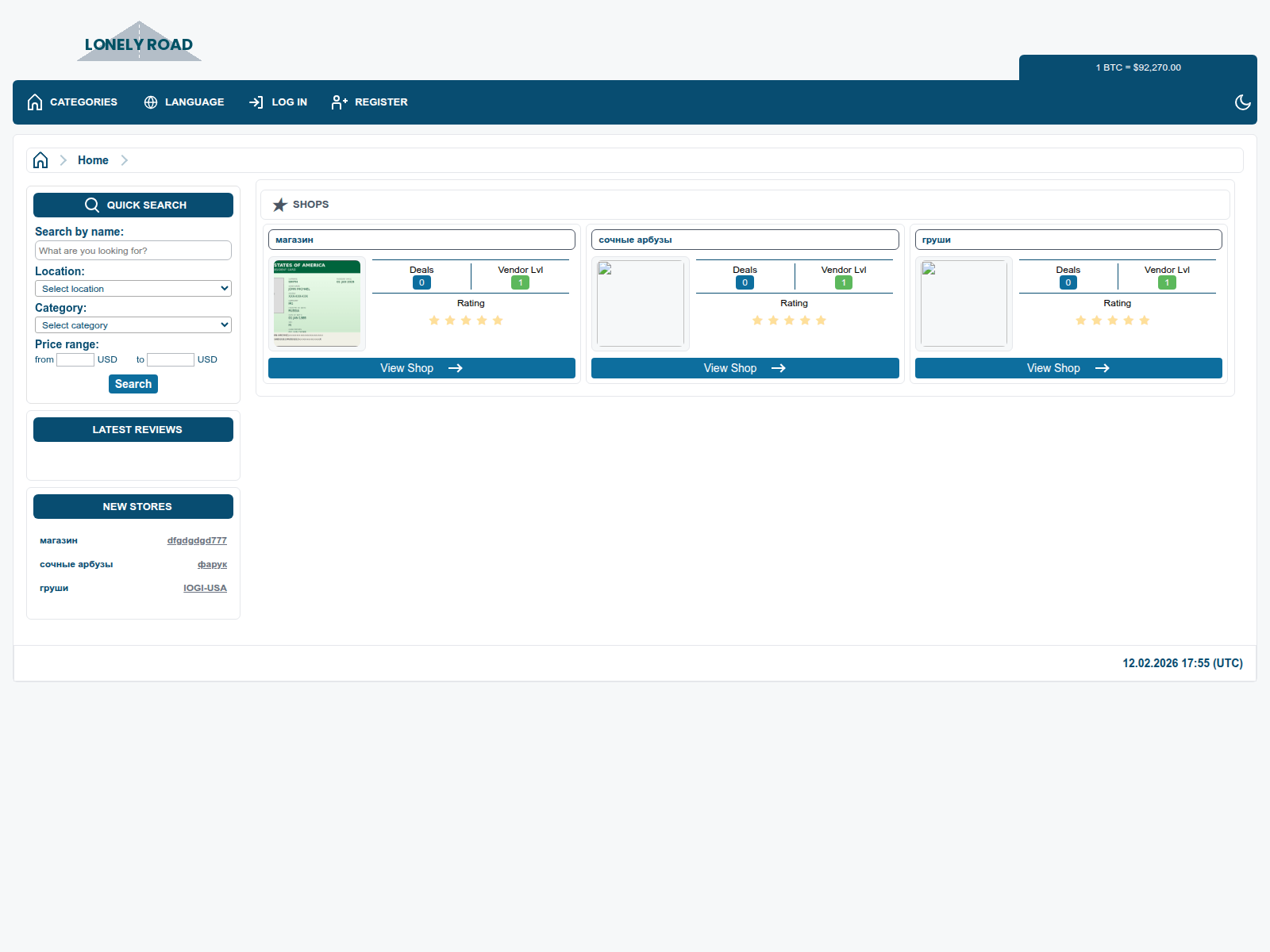The width and height of the screenshot is (1270, 952).
Task: Click the star icon next to SHOPS
Action: pos(279,204)
